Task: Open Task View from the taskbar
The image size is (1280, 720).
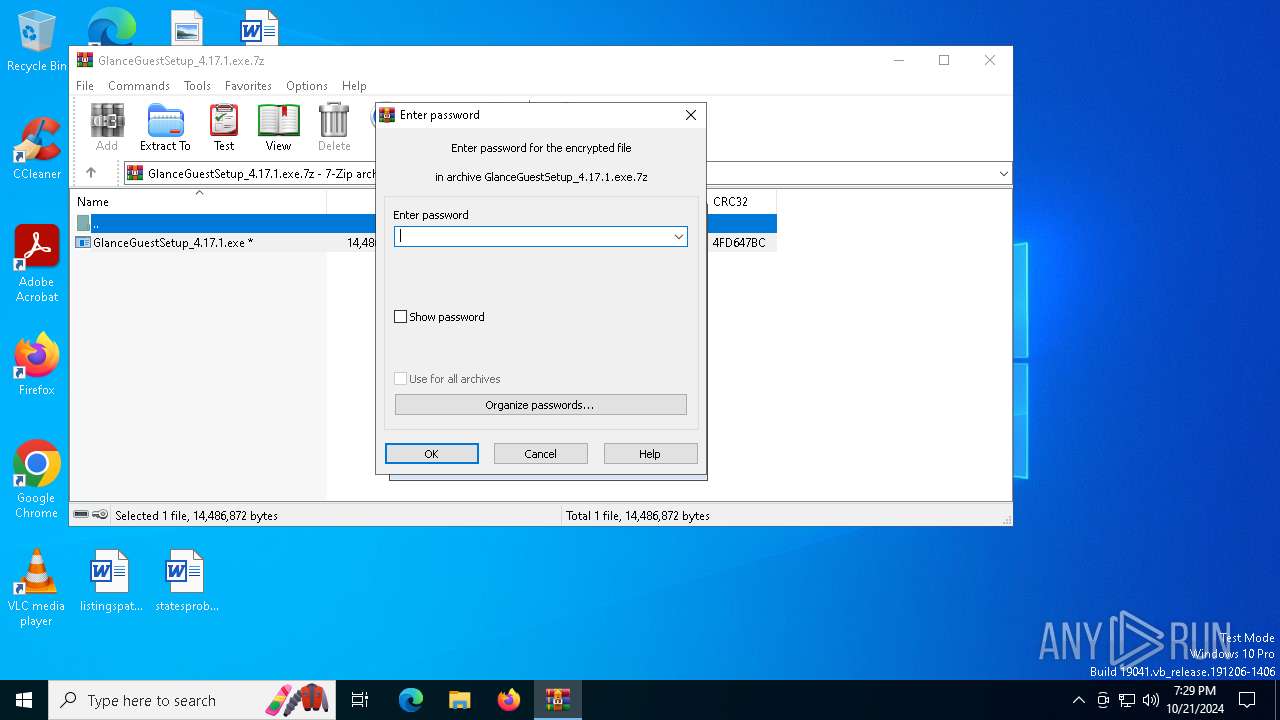Action: coord(360,700)
